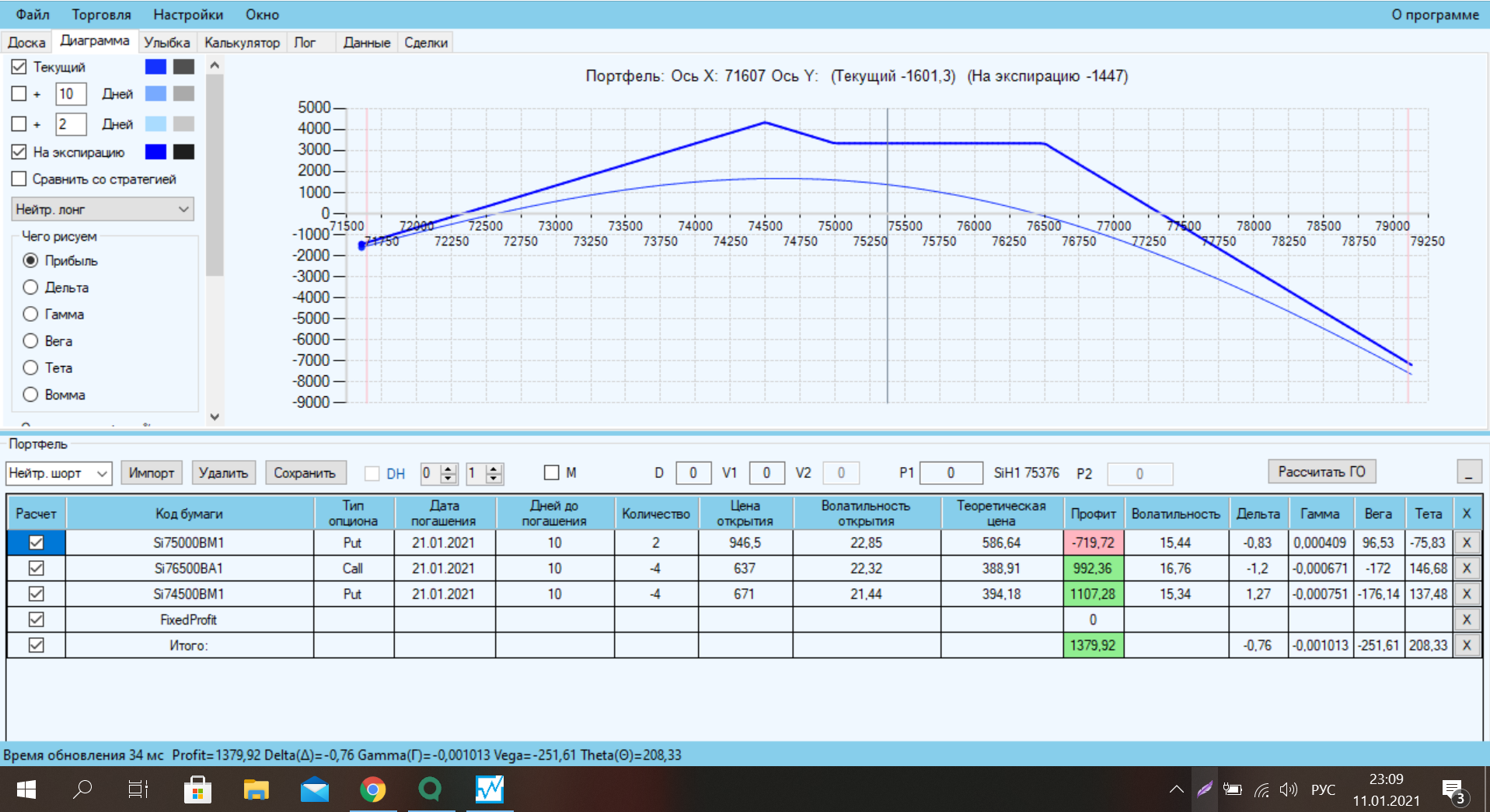
Task: Pick the dark gray Текущий color swatch
Action: 183,67
